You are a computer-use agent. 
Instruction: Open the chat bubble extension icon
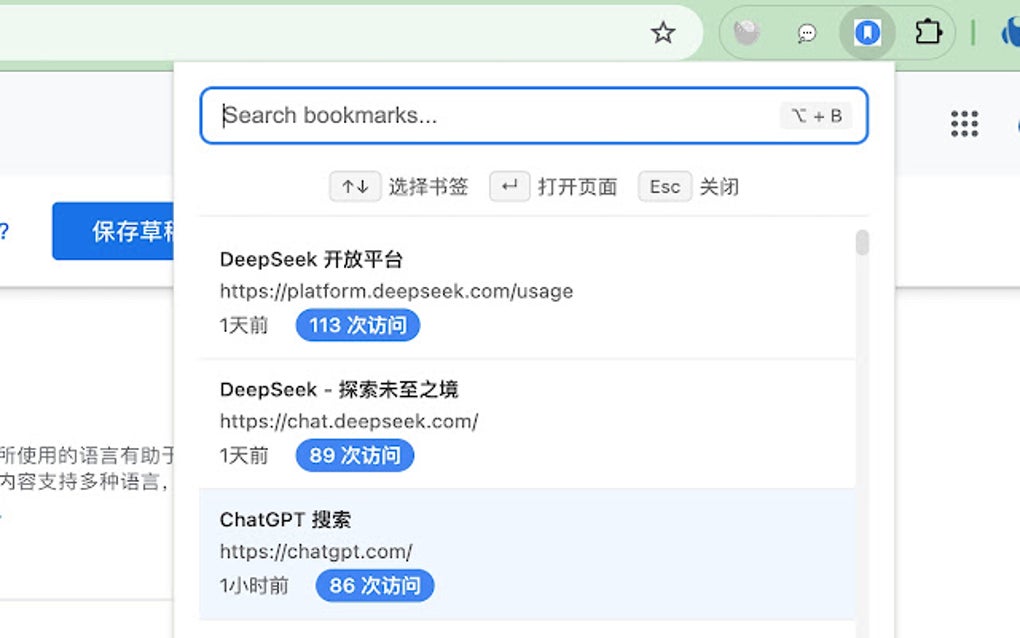pyautogui.click(x=807, y=33)
